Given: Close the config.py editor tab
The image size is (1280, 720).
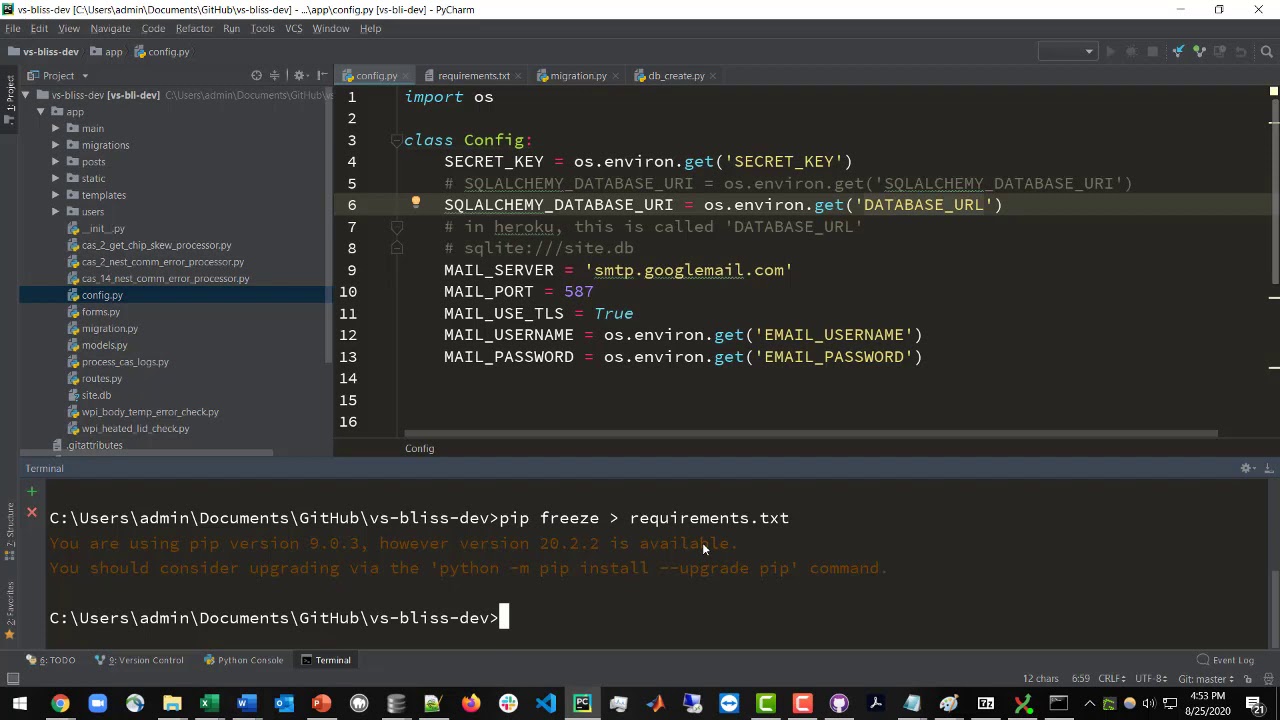Looking at the screenshot, I should click(408, 76).
